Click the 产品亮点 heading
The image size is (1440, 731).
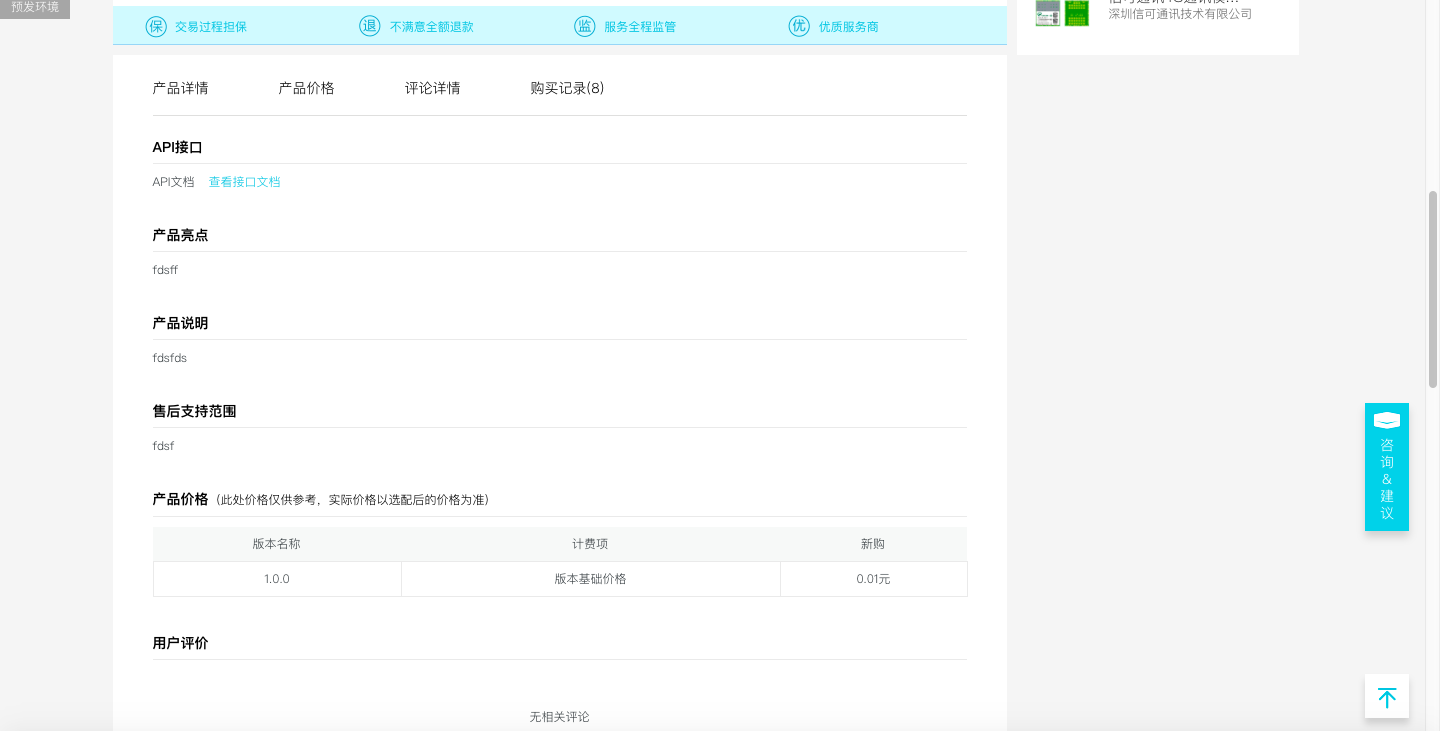[181, 235]
